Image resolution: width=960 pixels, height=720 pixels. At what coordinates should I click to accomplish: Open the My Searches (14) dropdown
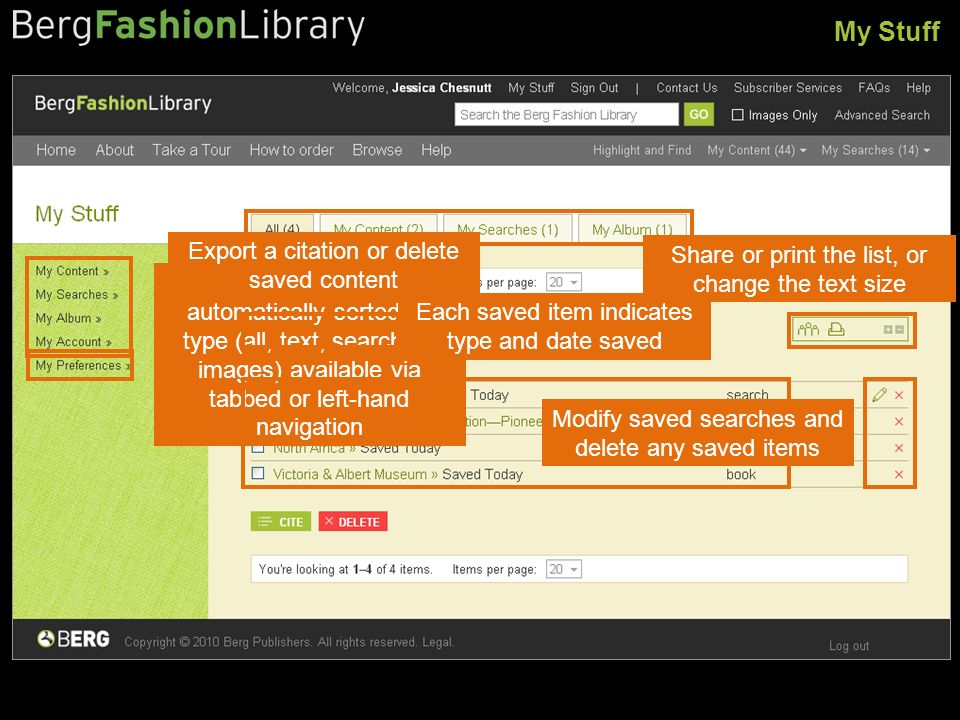pos(876,150)
